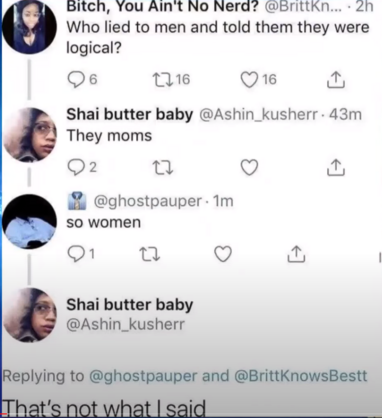This screenshot has width=382, height=418.
Task: Share the 'so women' tweet
Action: [x=296, y=254]
